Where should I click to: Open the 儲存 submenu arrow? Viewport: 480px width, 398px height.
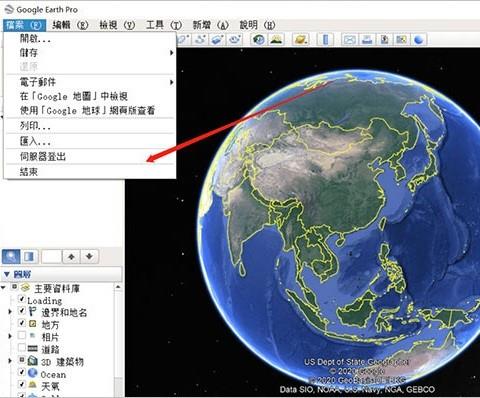(171, 53)
